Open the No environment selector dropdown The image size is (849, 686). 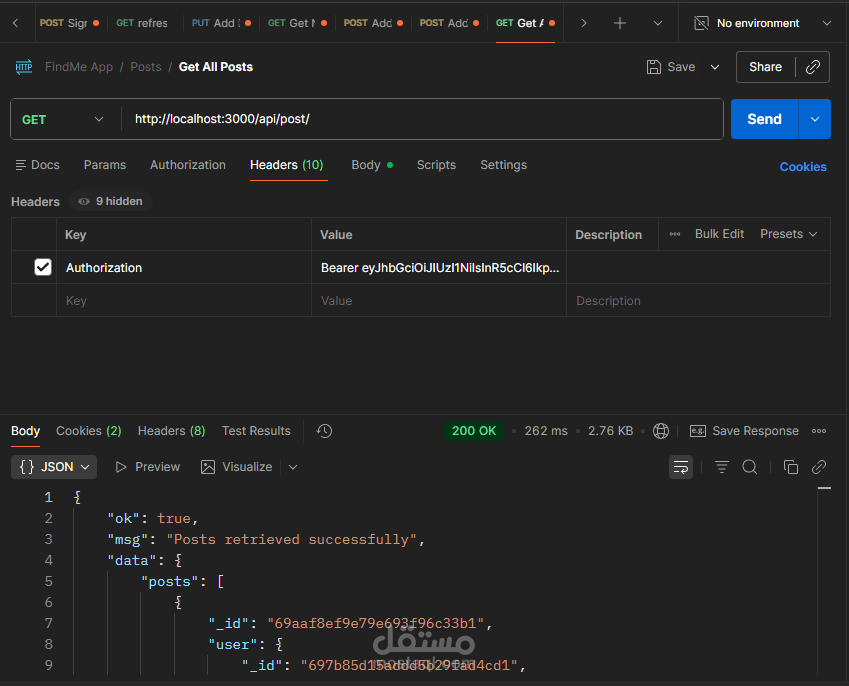(762, 23)
